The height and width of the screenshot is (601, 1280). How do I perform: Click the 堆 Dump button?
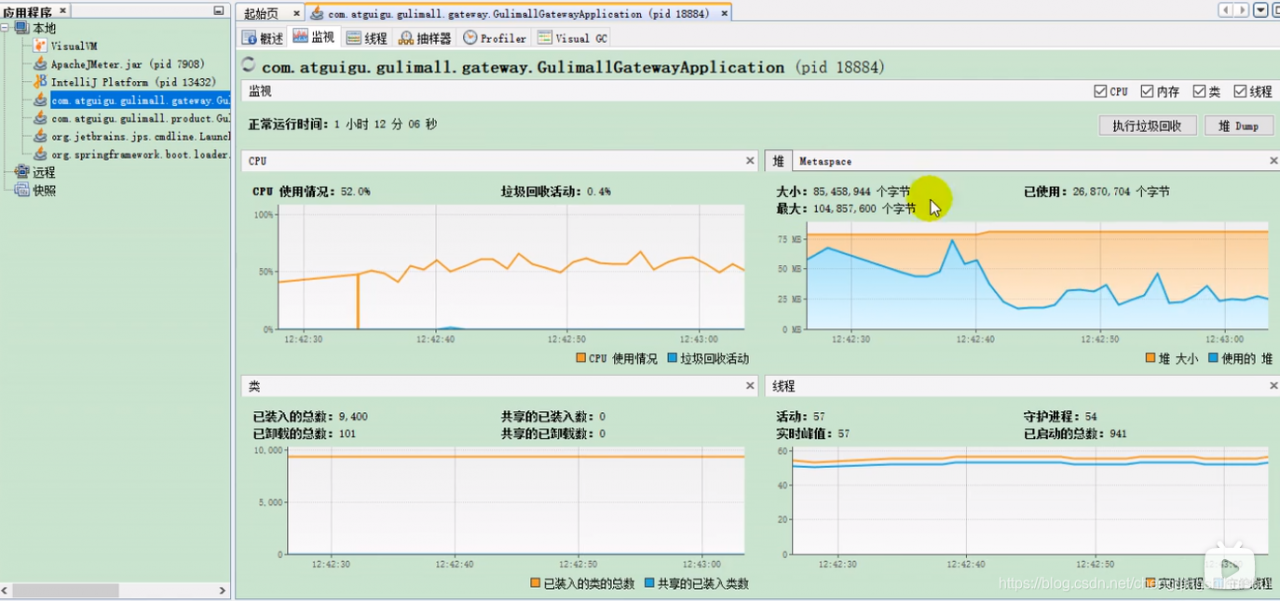click(x=1239, y=126)
